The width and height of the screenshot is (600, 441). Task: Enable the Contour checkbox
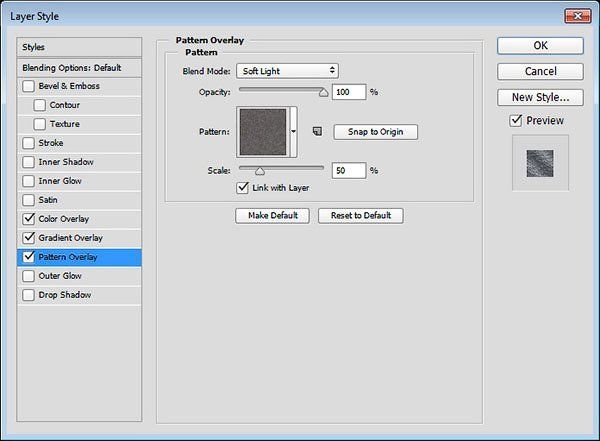pyautogui.click(x=39, y=105)
